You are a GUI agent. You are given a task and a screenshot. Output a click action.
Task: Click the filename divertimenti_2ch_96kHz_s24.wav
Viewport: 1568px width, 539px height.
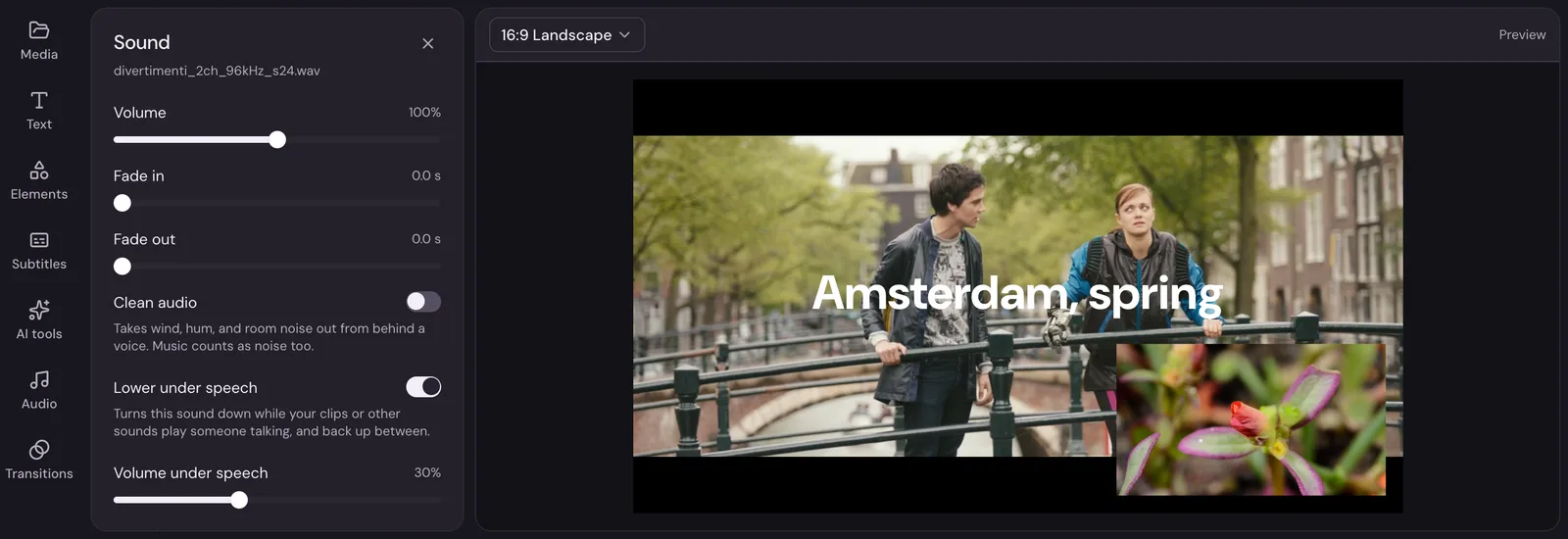pos(217,72)
